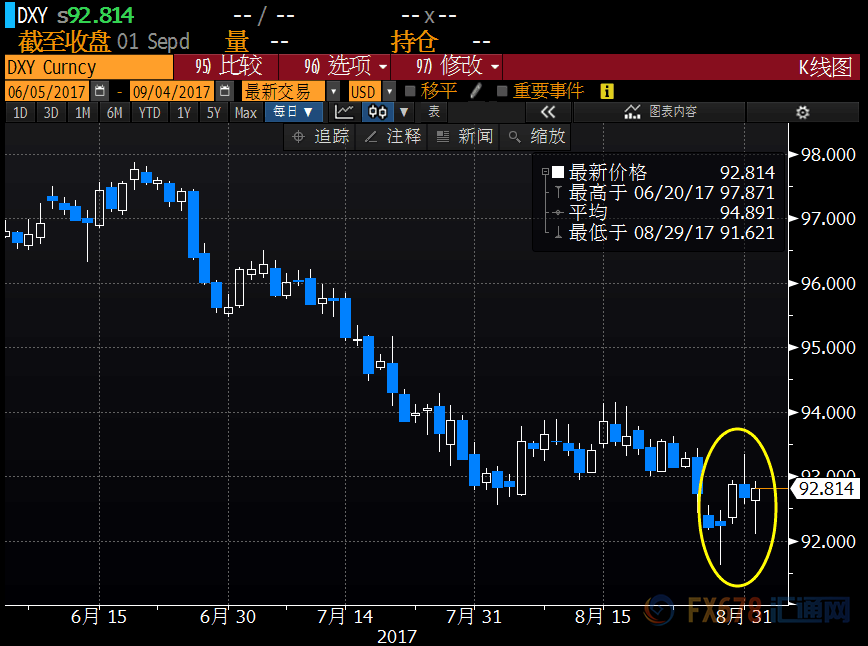Viewport: 868px width, 646px height.
Task: Click the yellow info icon
Action: coord(606,91)
